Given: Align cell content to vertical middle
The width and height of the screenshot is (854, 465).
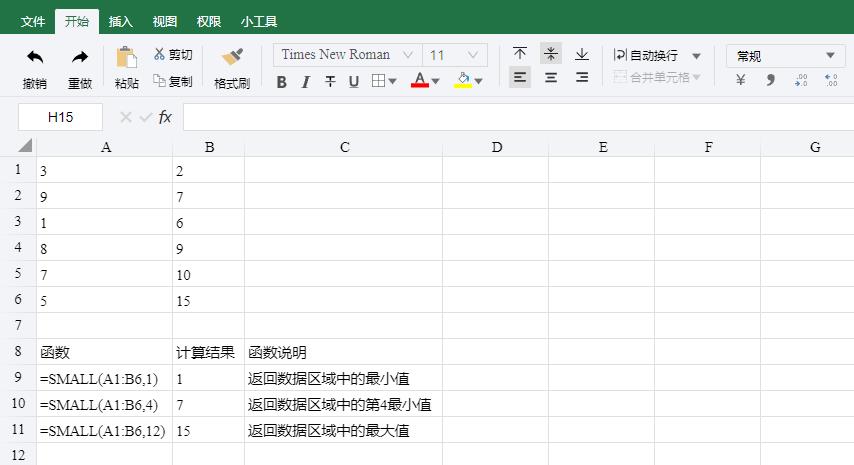Looking at the screenshot, I should coord(551,53).
